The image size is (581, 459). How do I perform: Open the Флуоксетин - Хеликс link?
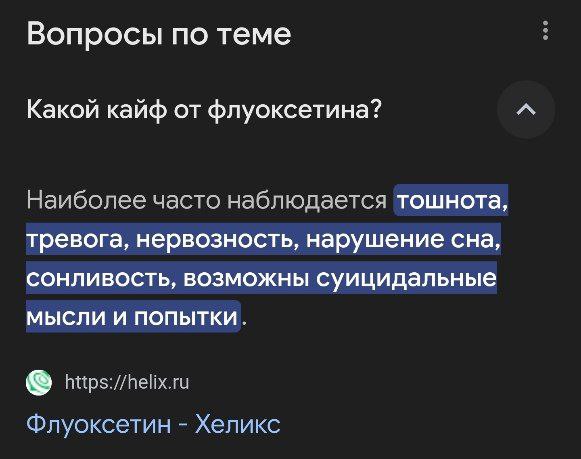[153, 423]
